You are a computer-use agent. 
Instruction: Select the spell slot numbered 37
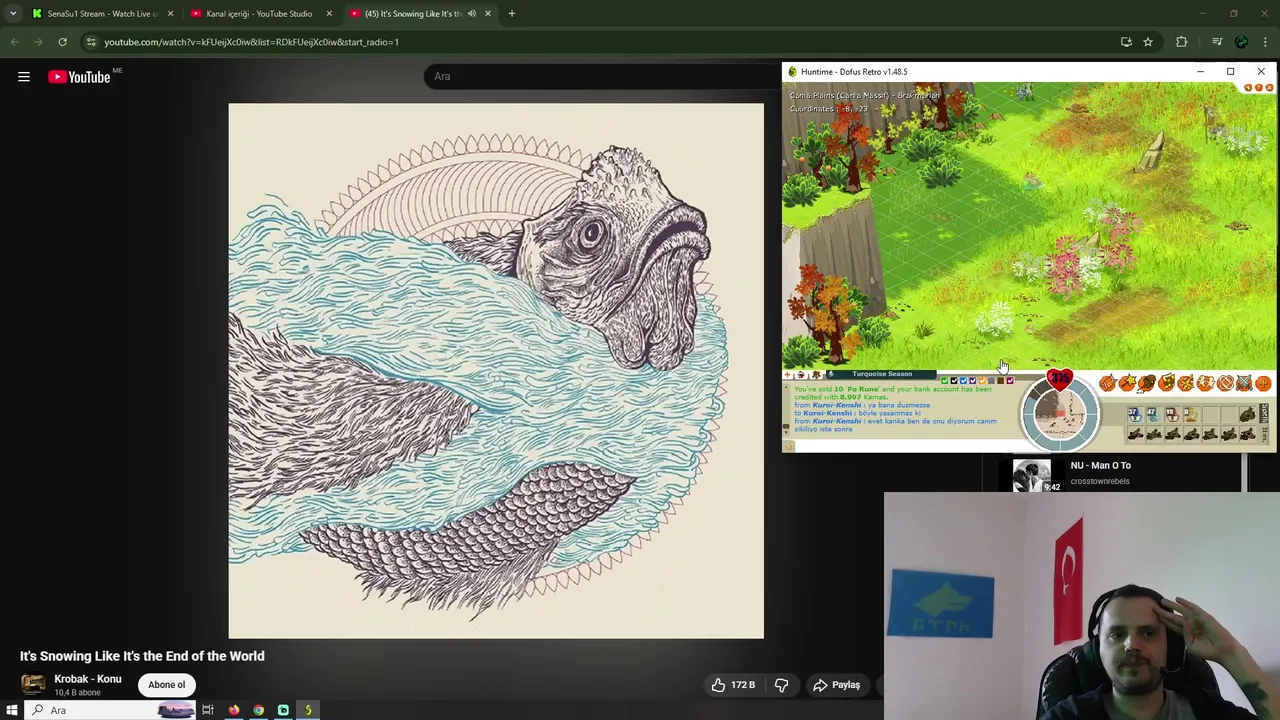[x=1135, y=414]
